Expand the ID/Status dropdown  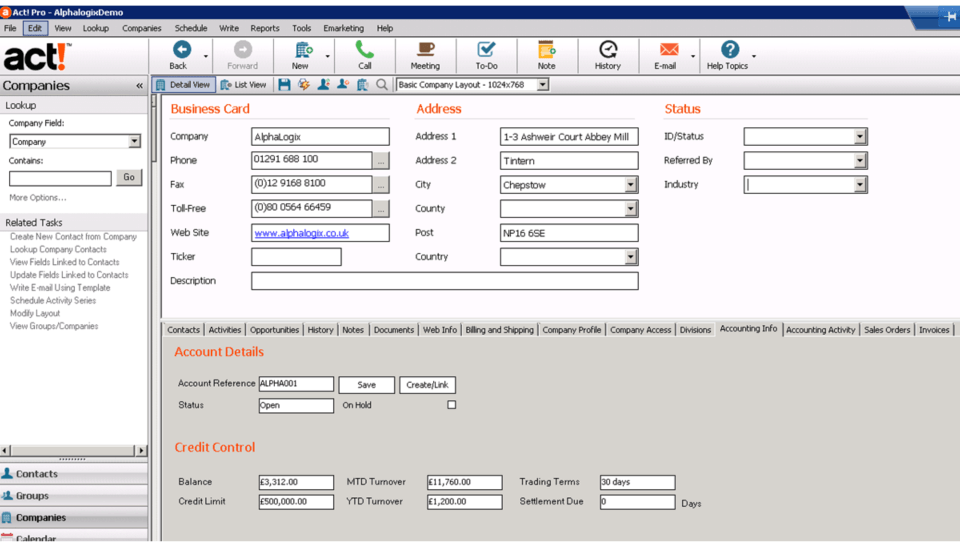pos(860,137)
